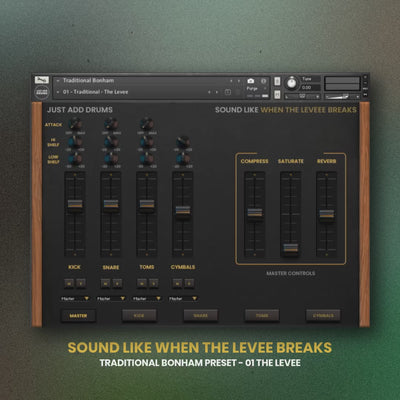Click the camera snapshot icon
Viewport: 400px width, 400px height.
click(251, 81)
